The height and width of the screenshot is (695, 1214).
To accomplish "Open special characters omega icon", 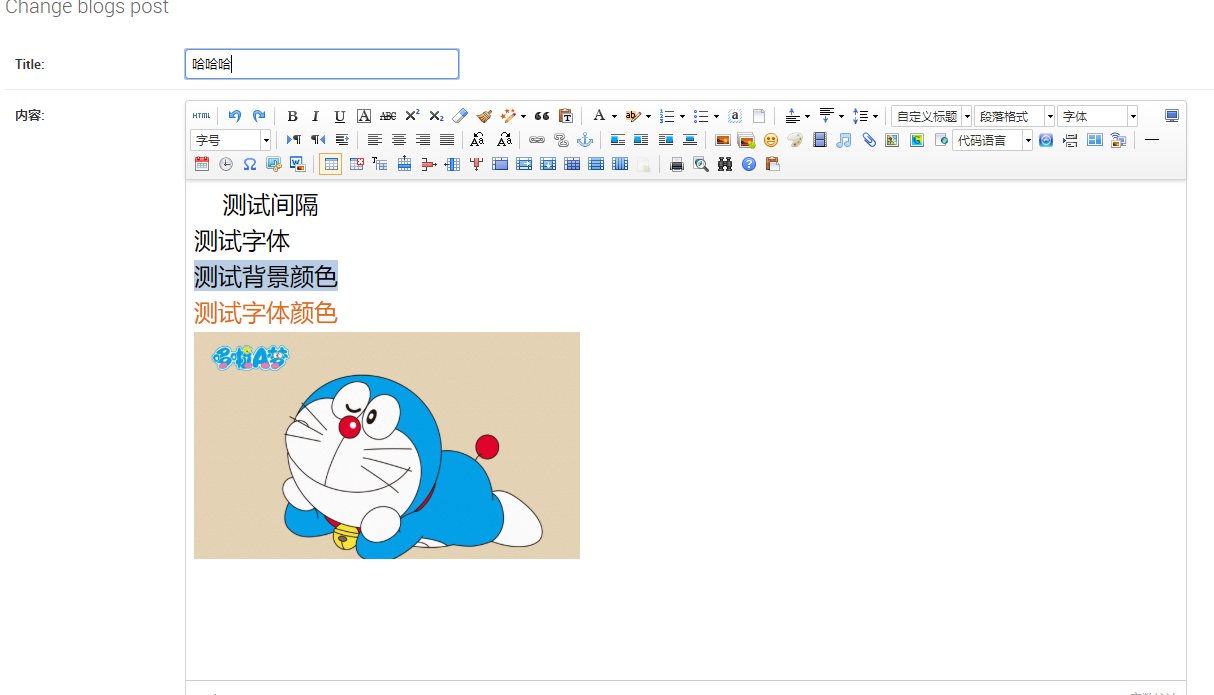I will coord(250,164).
